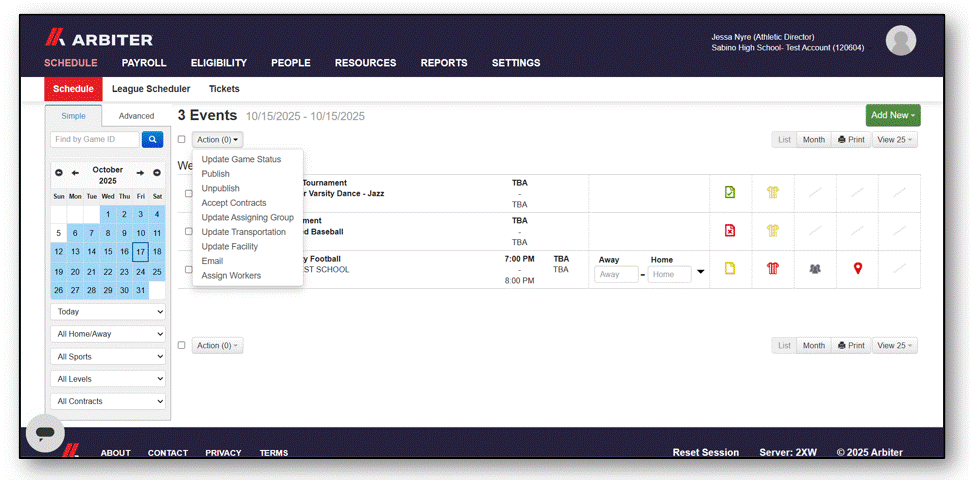Screen dimensions: 970x480
Task: Click the Away score input field
Action: (x=616, y=274)
